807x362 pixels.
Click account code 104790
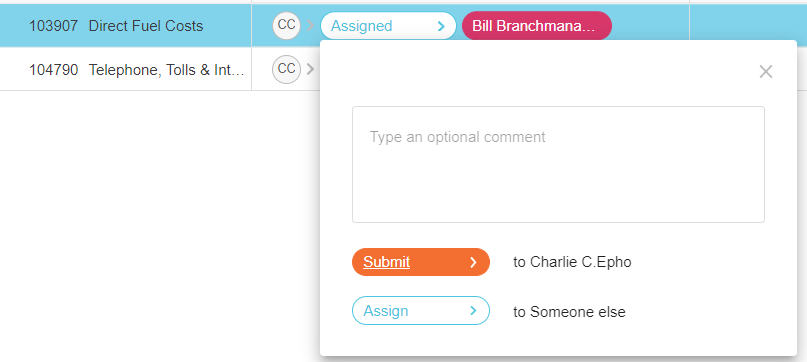tap(54, 70)
